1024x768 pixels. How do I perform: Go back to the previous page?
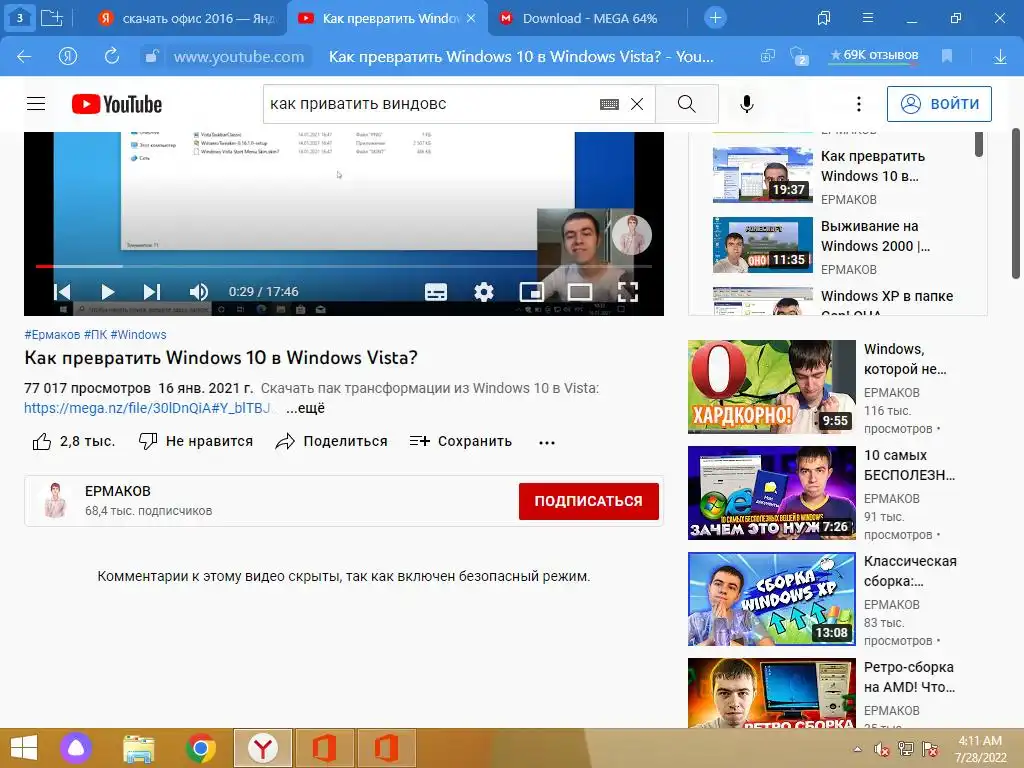click(24, 57)
